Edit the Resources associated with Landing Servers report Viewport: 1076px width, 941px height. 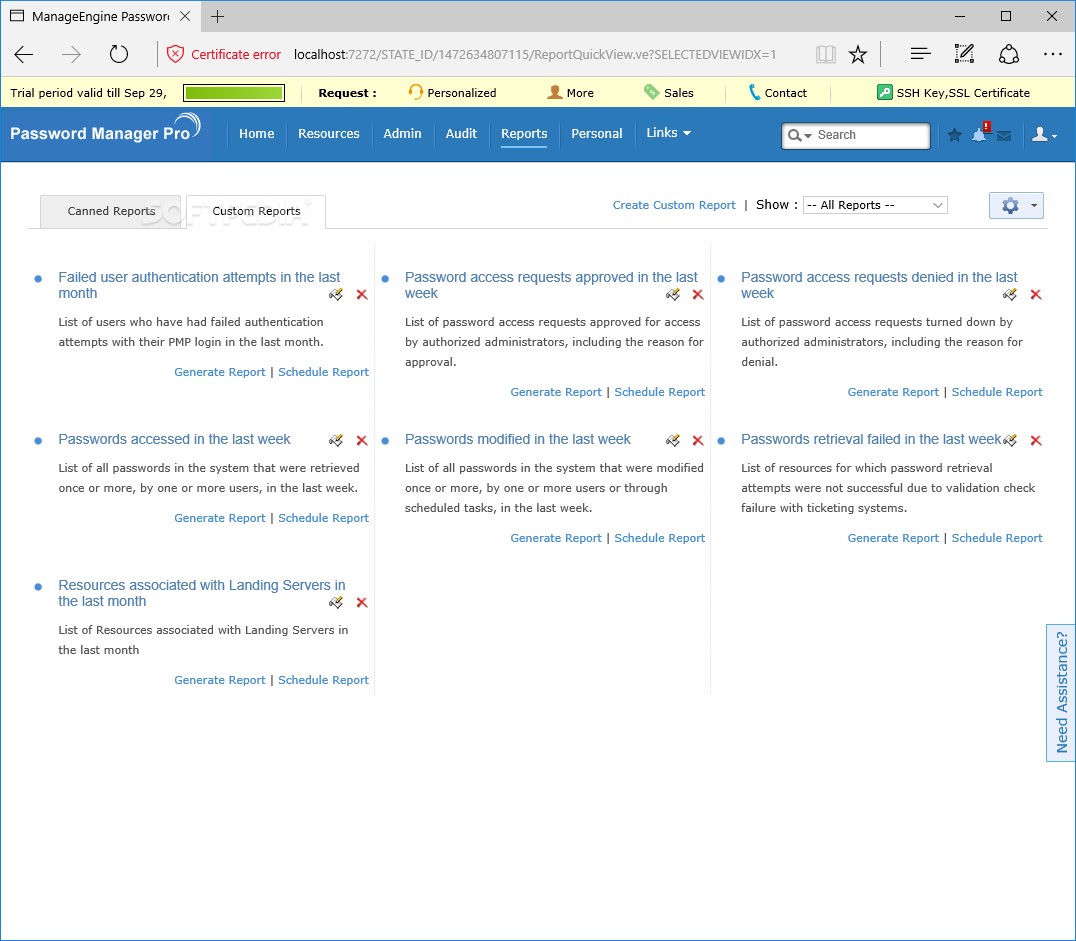pyautogui.click(x=336, y=603)
